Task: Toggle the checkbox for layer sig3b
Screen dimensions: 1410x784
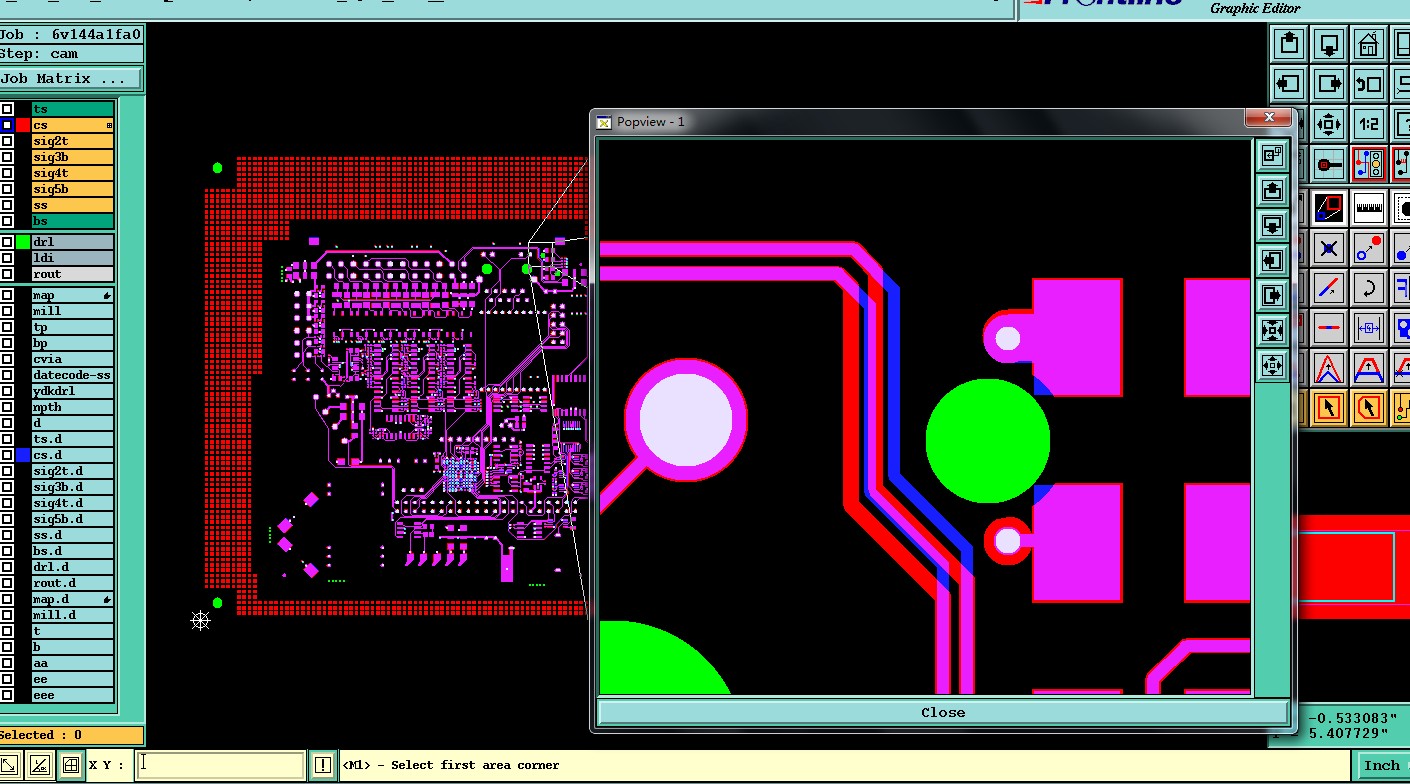Action: 7,157
